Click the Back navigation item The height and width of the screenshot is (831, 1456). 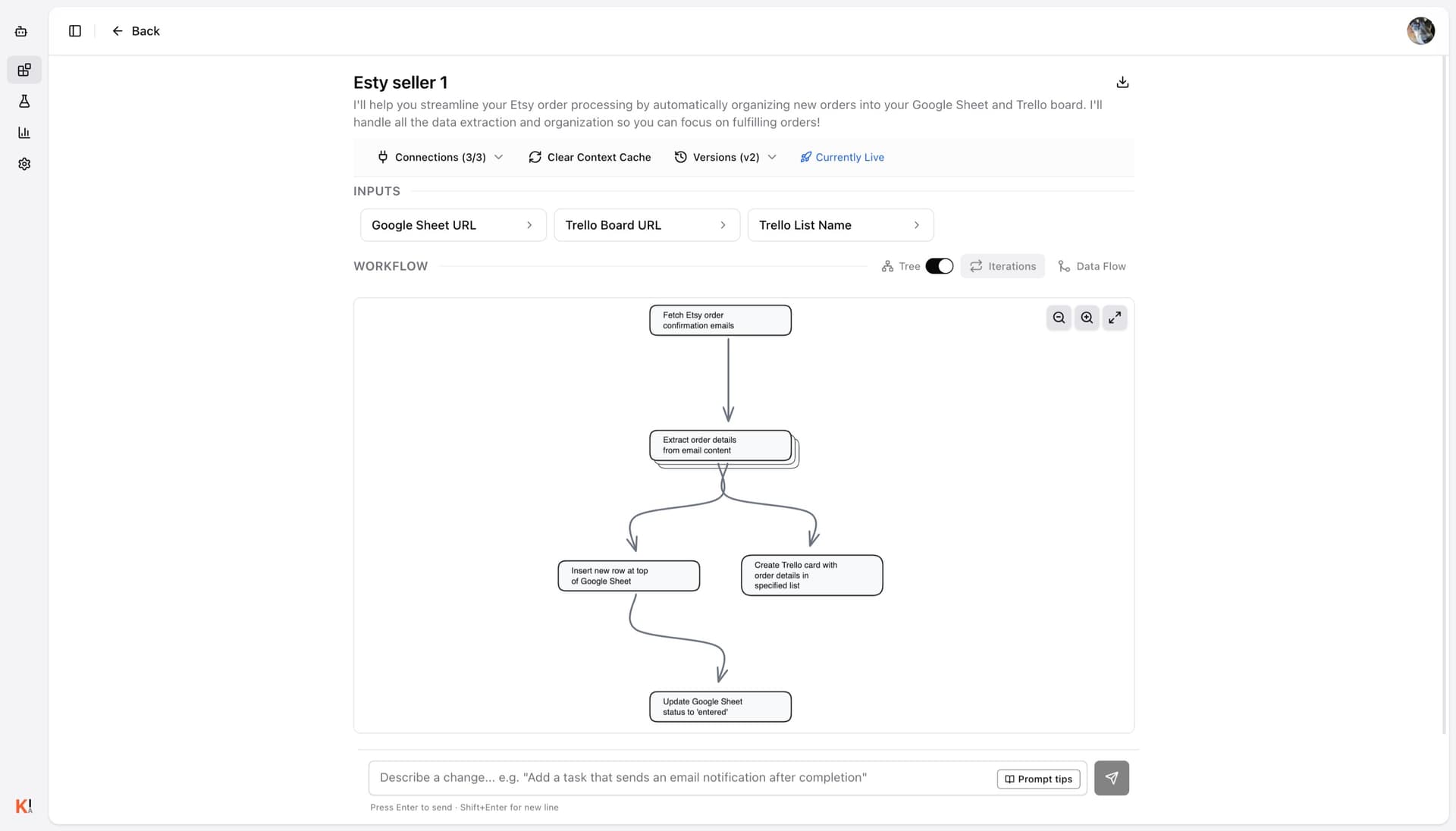click(136, 31)
